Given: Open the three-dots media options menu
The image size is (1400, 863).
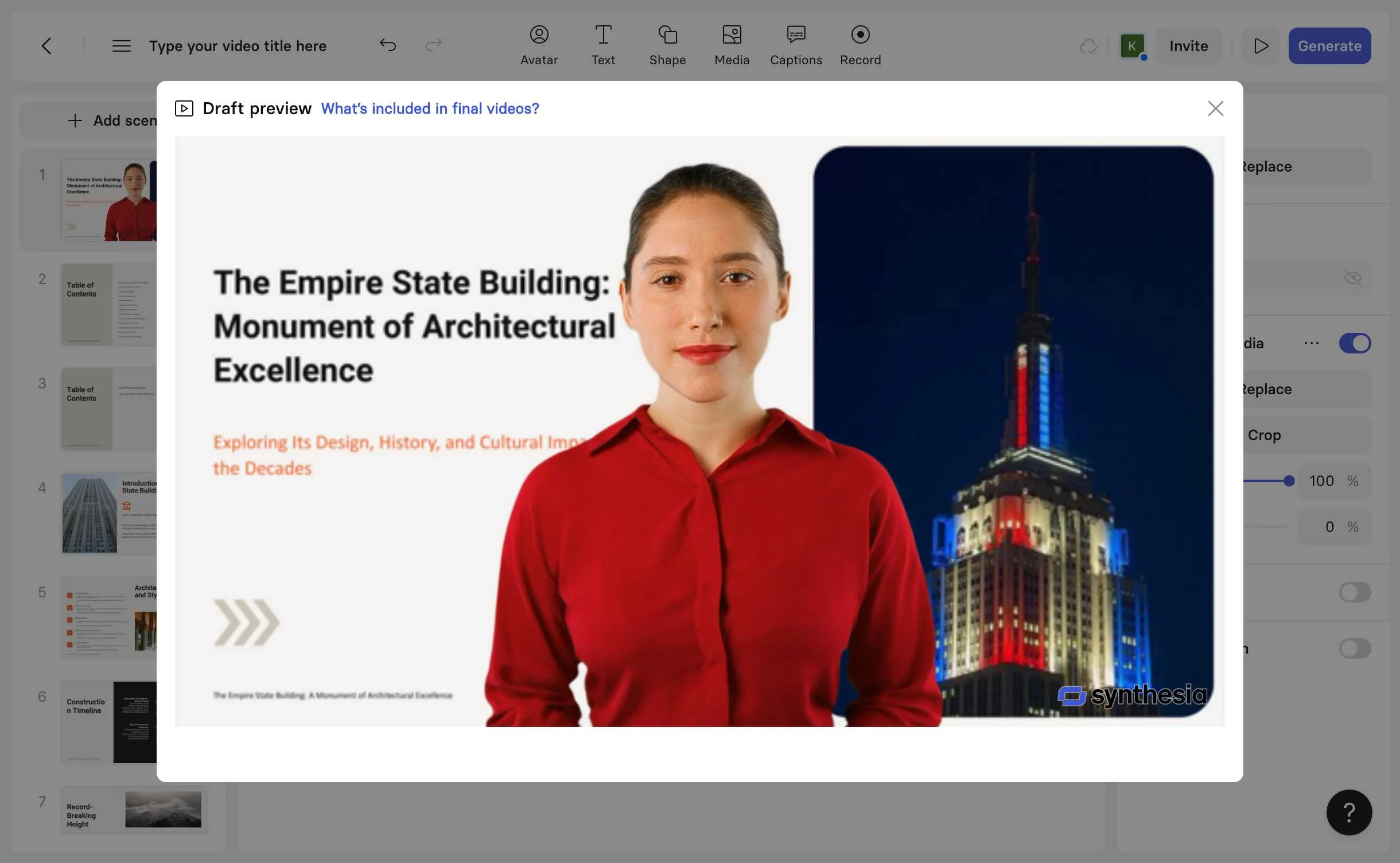Looking at the screenshot, I should 1311,343.
